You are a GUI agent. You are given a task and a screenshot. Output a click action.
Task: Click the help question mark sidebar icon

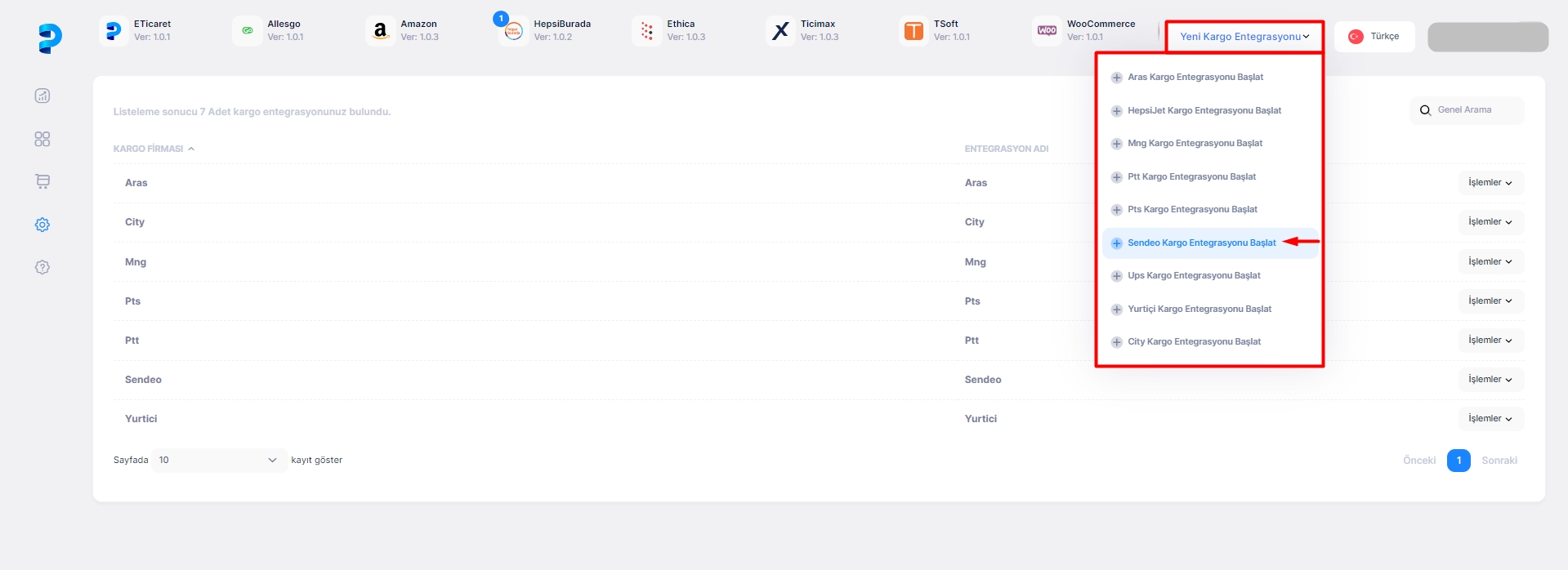pos(42,267)
